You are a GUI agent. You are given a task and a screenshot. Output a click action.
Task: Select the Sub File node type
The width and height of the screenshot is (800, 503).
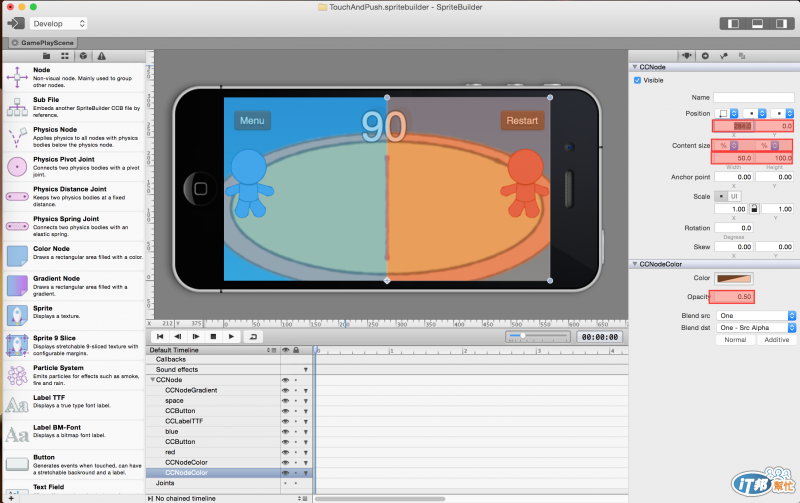tap(74, 107)
